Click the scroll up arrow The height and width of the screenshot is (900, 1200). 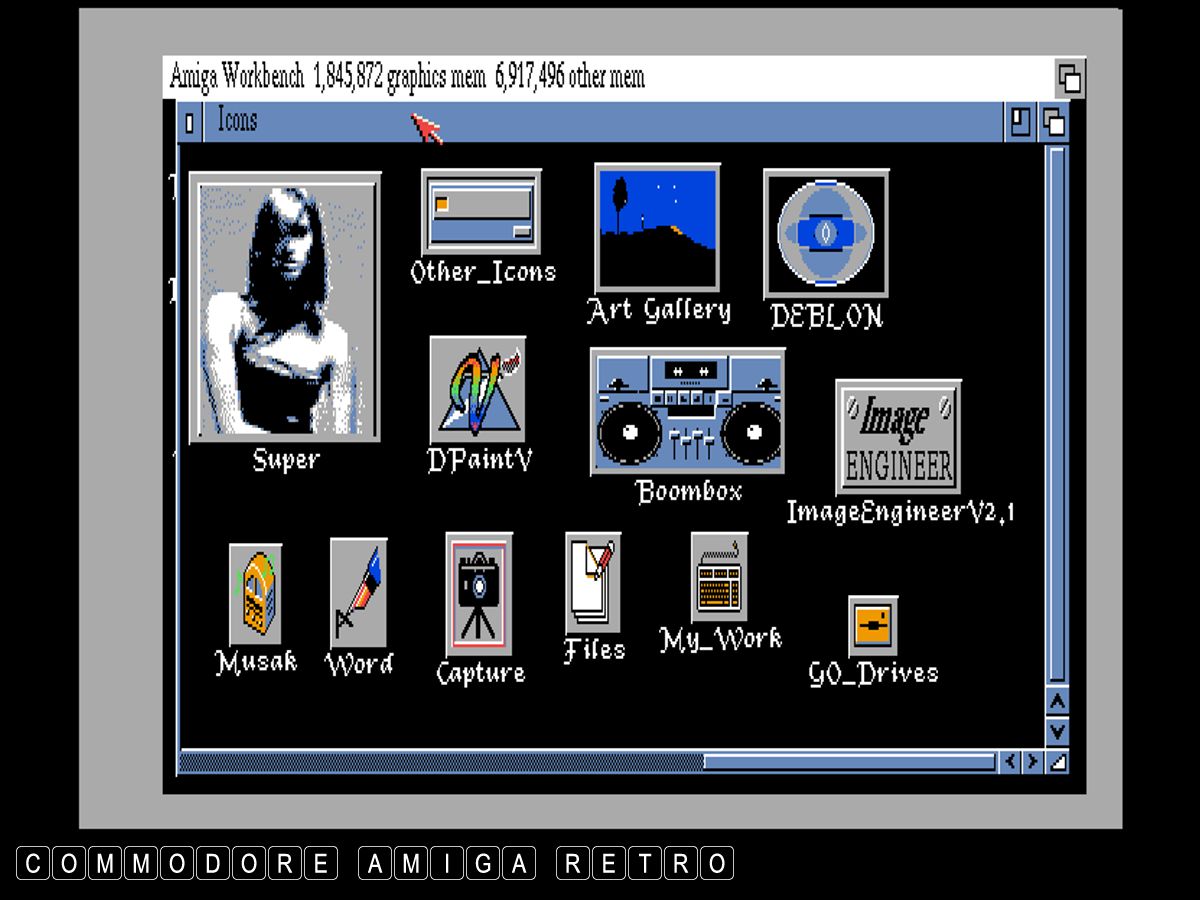point(1057,701)
